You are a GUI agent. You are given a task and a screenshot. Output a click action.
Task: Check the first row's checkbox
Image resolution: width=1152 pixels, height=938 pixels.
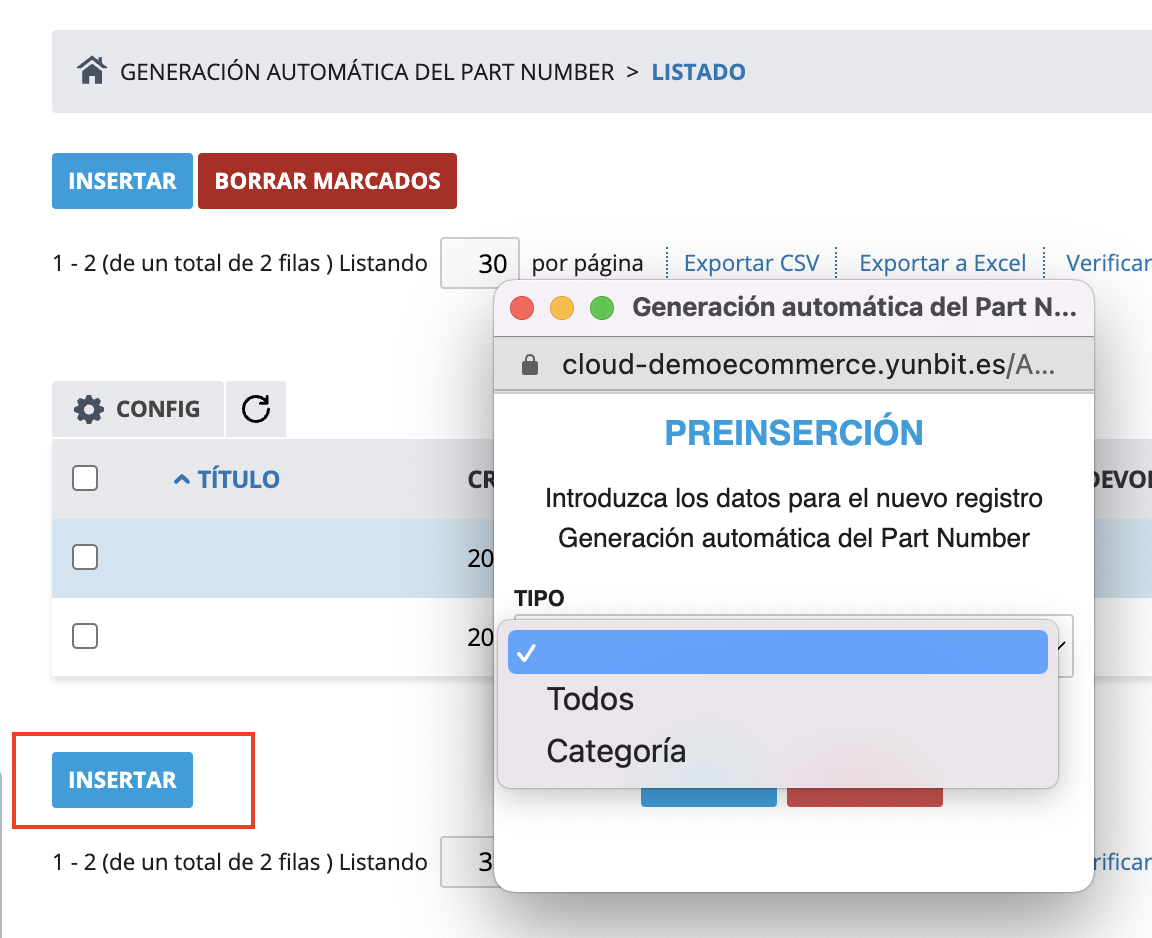point(85,557)
